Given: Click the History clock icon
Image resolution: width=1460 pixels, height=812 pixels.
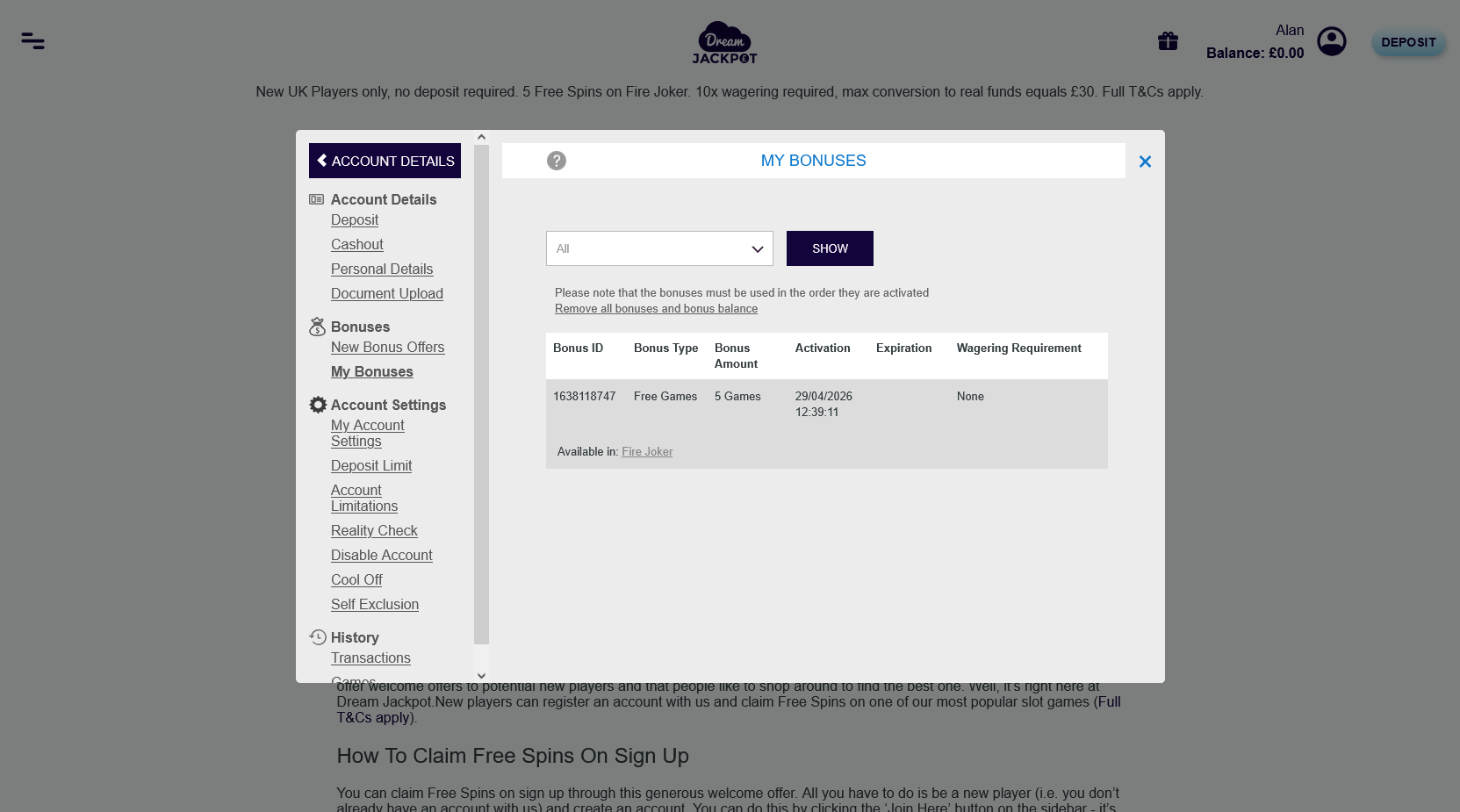Looking at the screenshot, I should 318,637.
